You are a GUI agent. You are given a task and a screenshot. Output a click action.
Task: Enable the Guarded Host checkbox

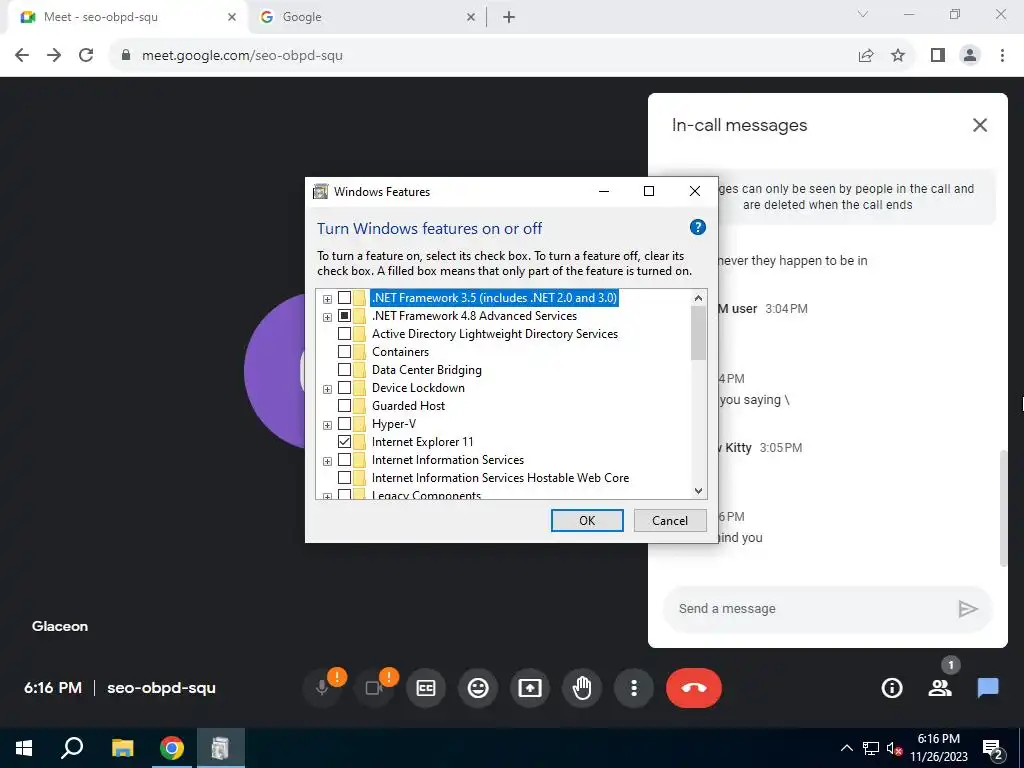[344, 406]
